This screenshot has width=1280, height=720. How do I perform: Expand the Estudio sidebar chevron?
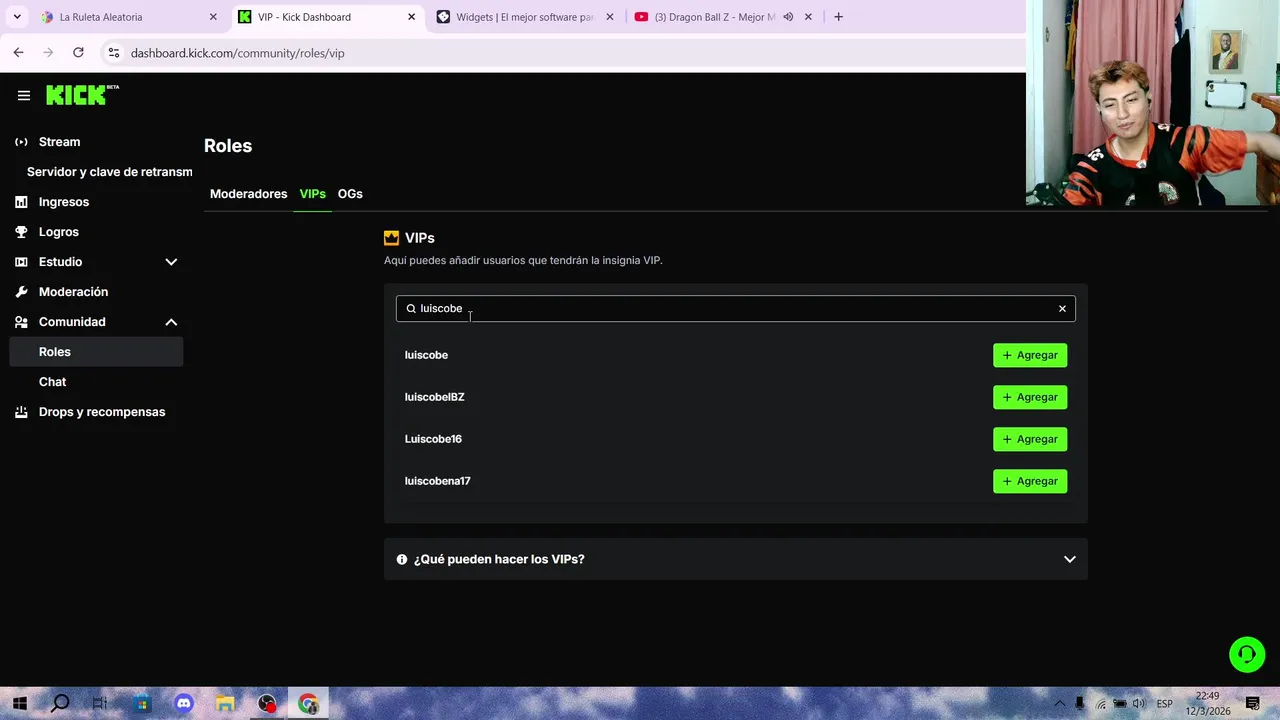click(171, 262)
